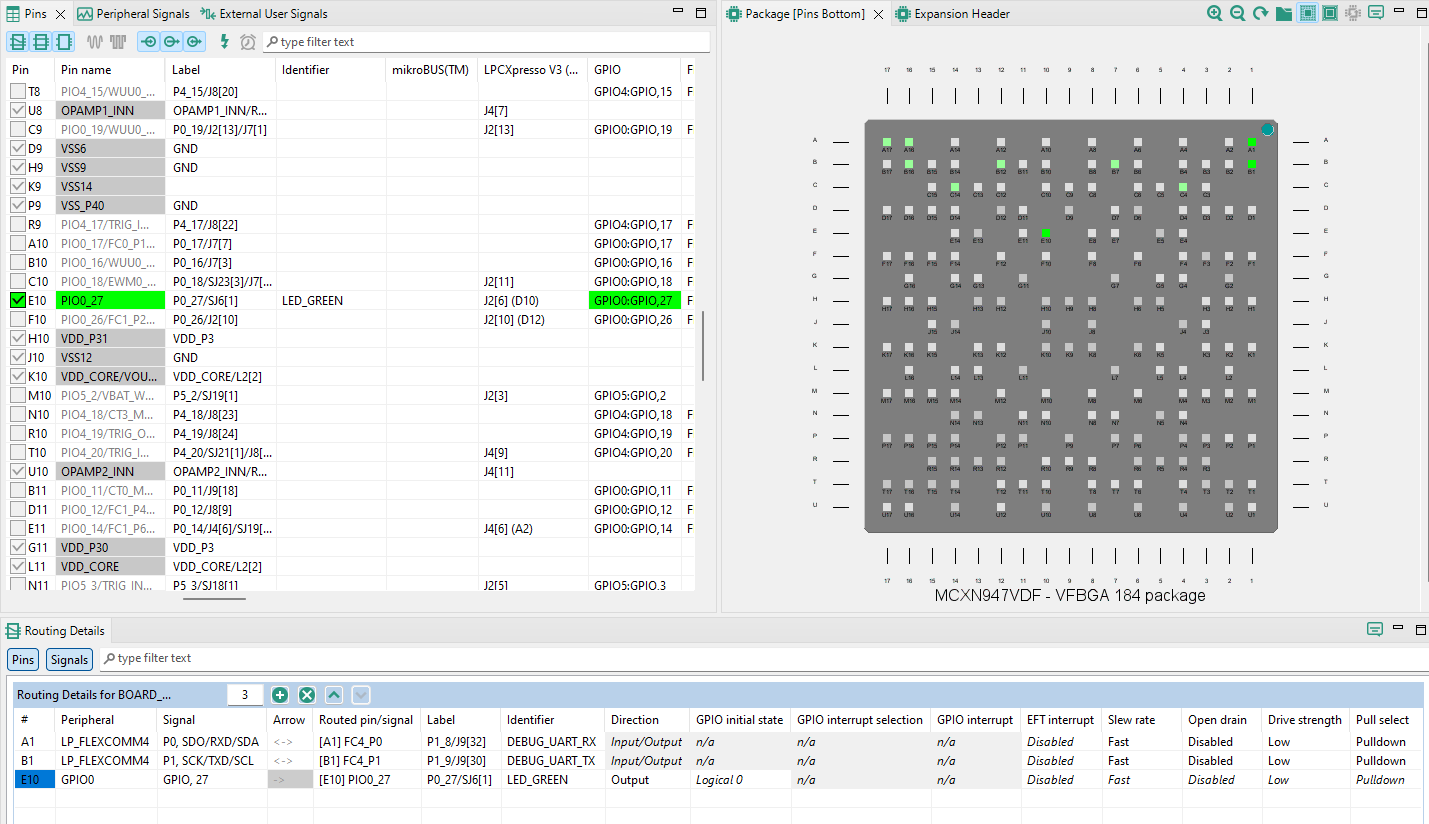Run Pins tool validation lightning icon
Viewport: 1429px width, 824px height.
(x=224, y=41)
